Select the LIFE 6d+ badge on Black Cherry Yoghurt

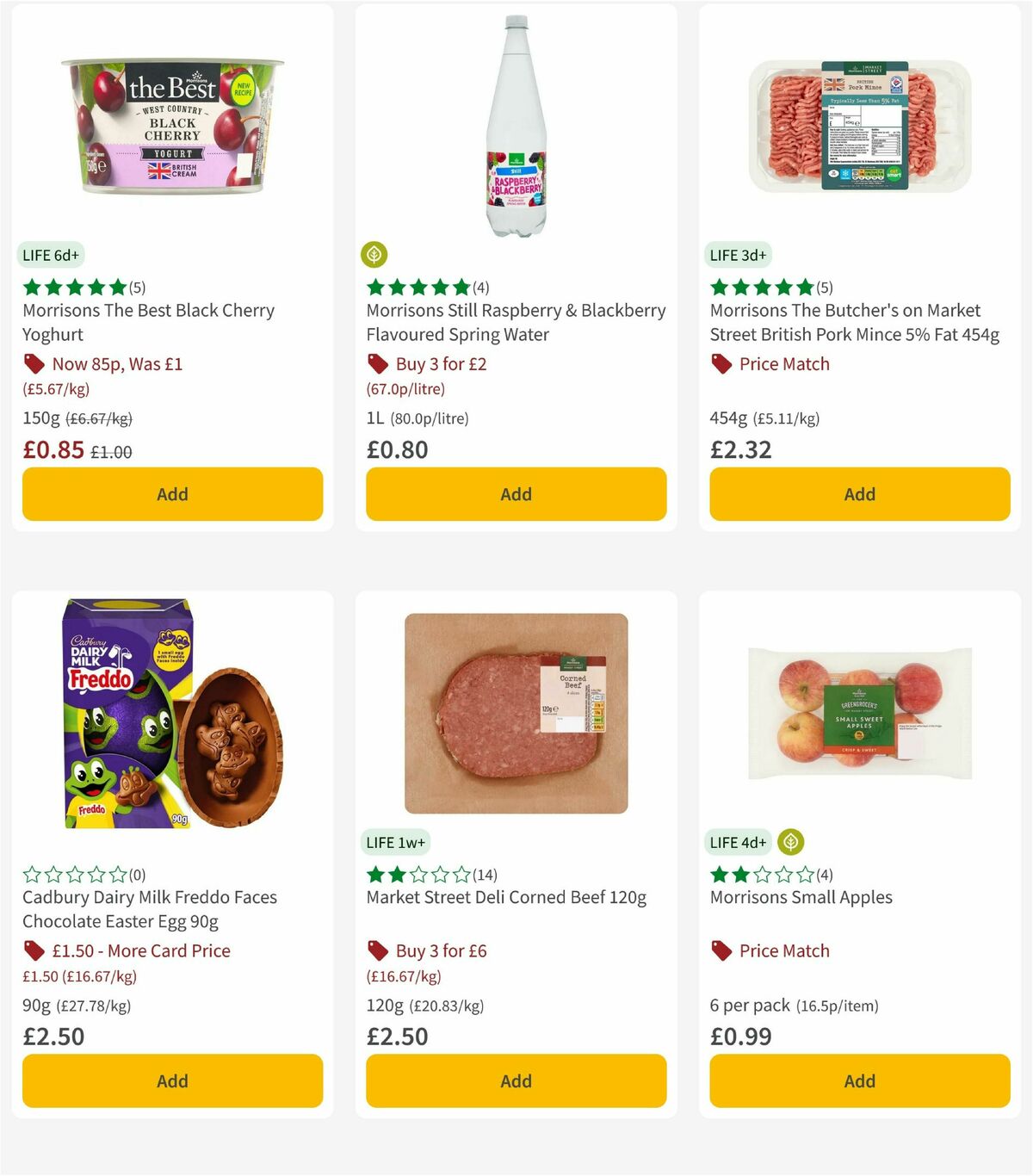click(x=50, y=255)
